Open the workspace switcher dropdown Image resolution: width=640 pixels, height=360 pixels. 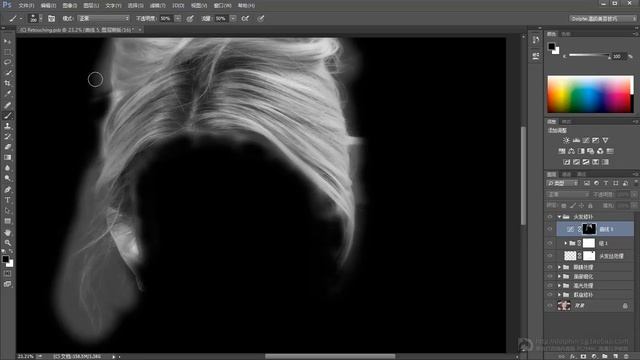tap(602, 18)
